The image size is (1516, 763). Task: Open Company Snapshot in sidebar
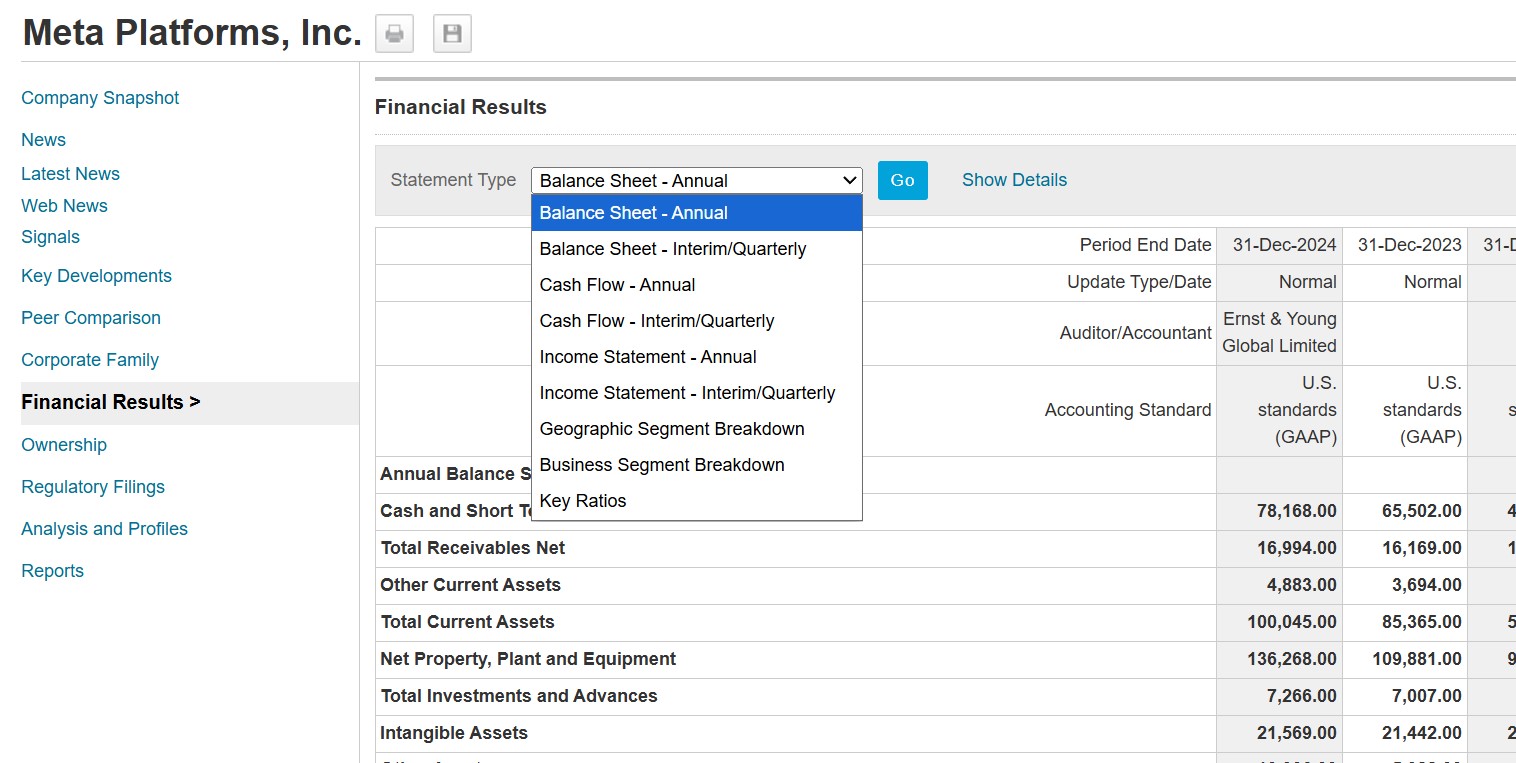click(x=100, y=98)
